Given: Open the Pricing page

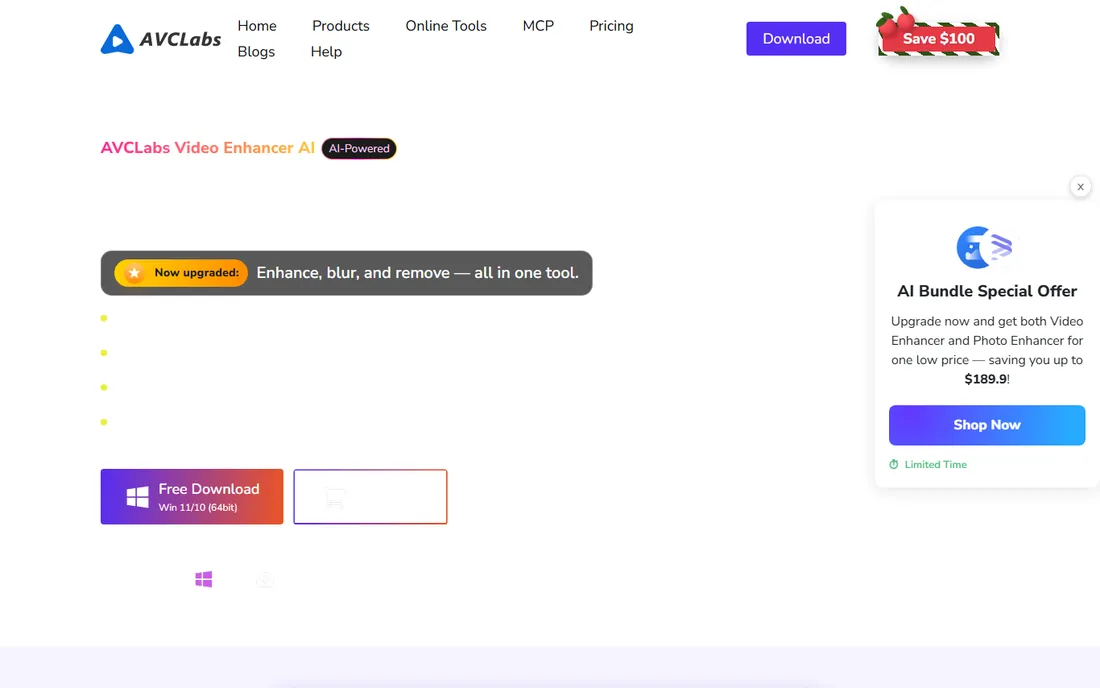Looking at the screenshot, I should coord(611,26).
